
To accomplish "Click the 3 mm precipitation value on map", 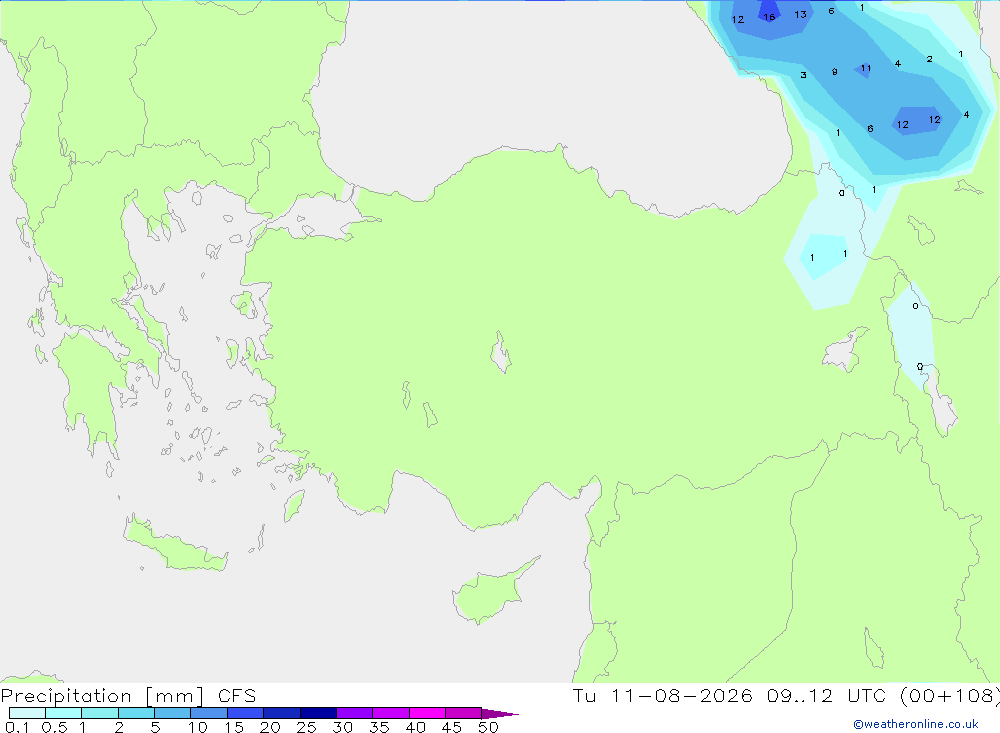I will (x=804, y=75).
